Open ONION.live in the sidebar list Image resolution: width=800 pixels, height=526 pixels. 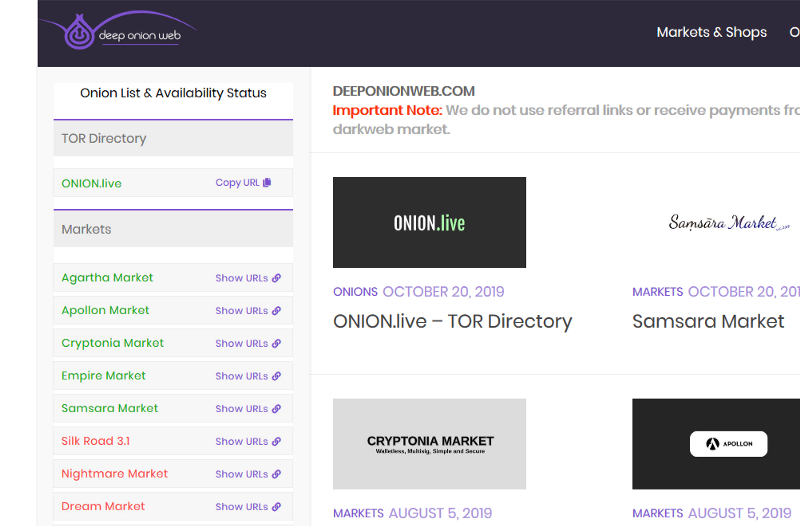pyautogui.click(x=91, y=183)
